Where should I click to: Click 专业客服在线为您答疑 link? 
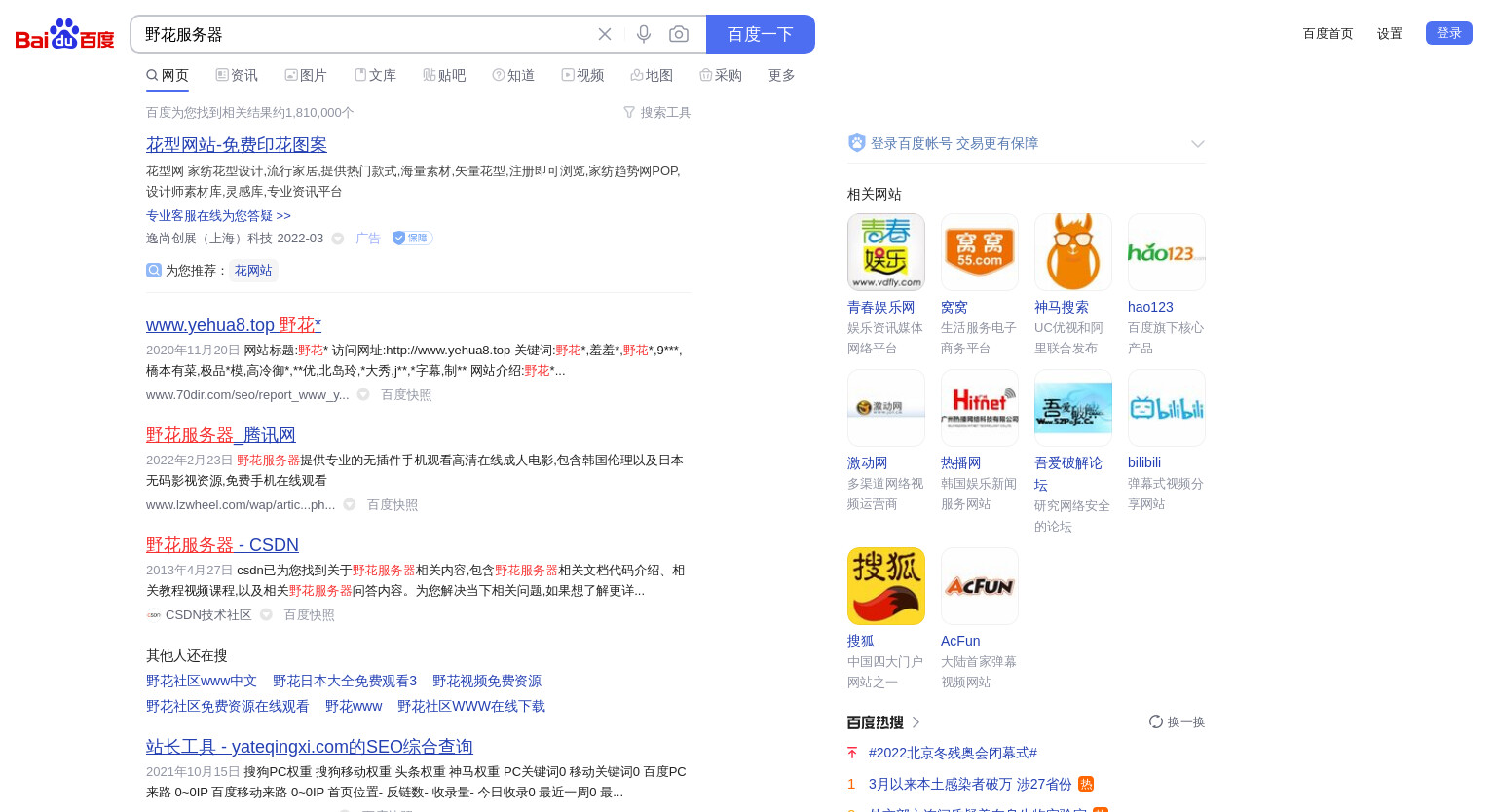tap(218, 215)
